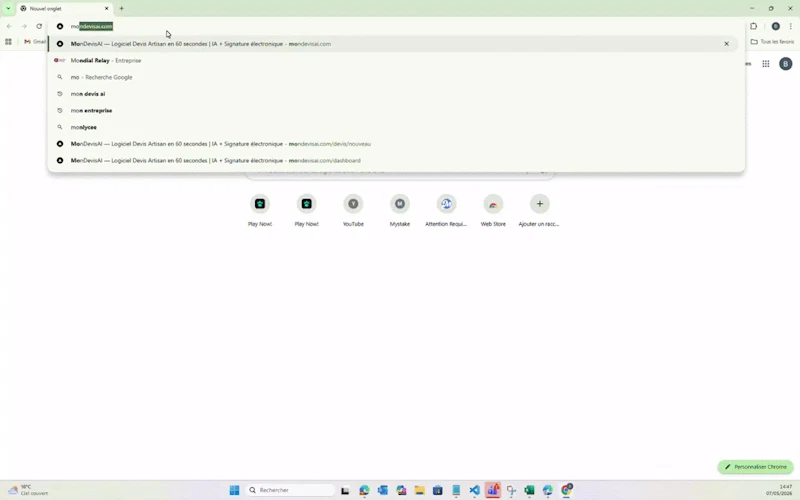Click the browser forward arrow
Viewport: 800px width, 500px height.
[x=24, y=26]
